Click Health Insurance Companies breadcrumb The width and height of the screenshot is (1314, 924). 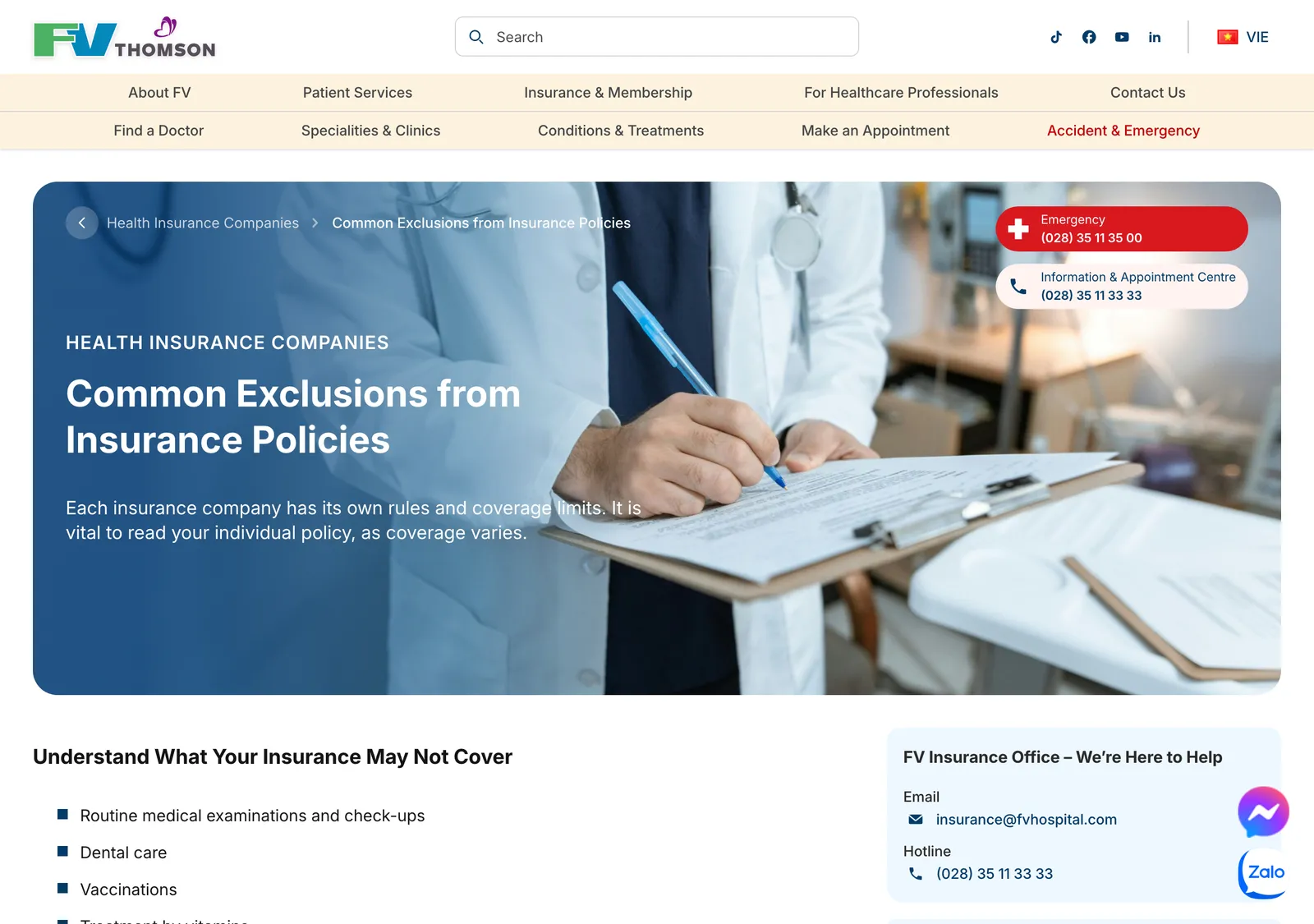click(x=203, y=223)
